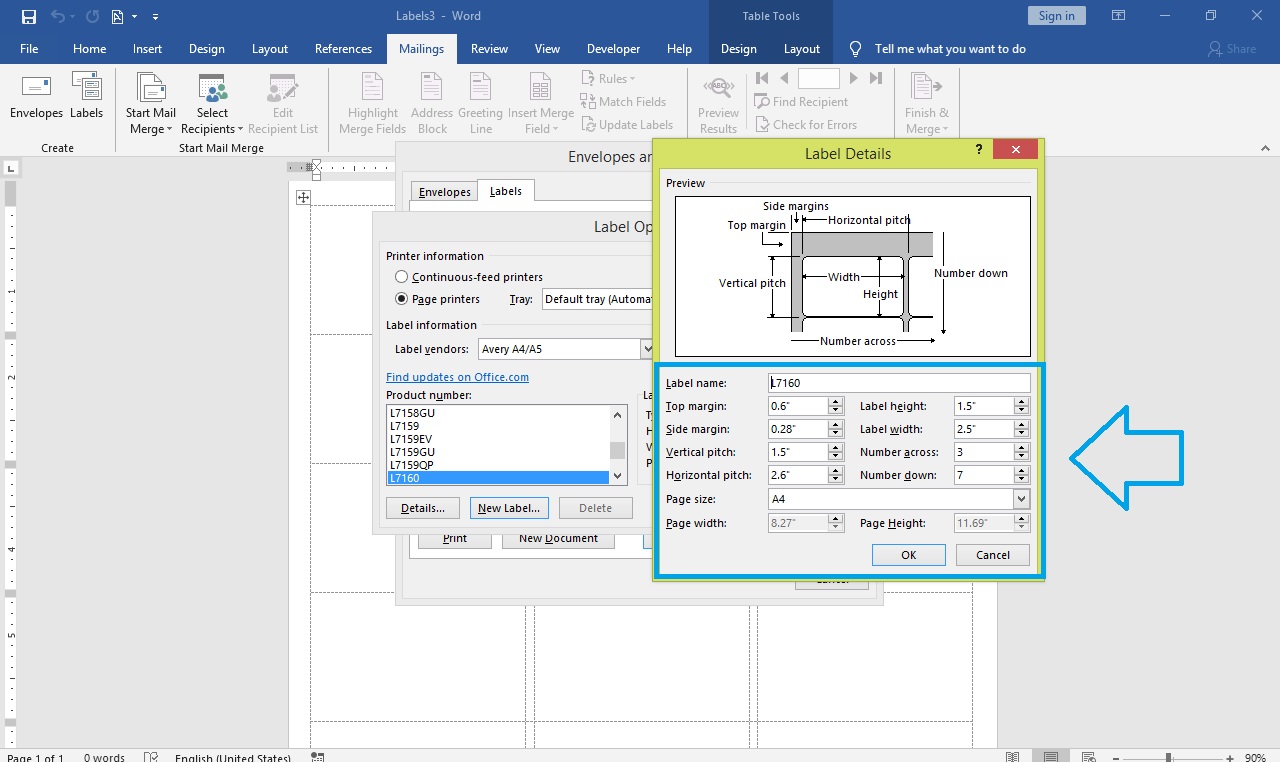Click the Select Recipients icon
This screenshot has height=762, width=1280.
(x=212, y=90)
